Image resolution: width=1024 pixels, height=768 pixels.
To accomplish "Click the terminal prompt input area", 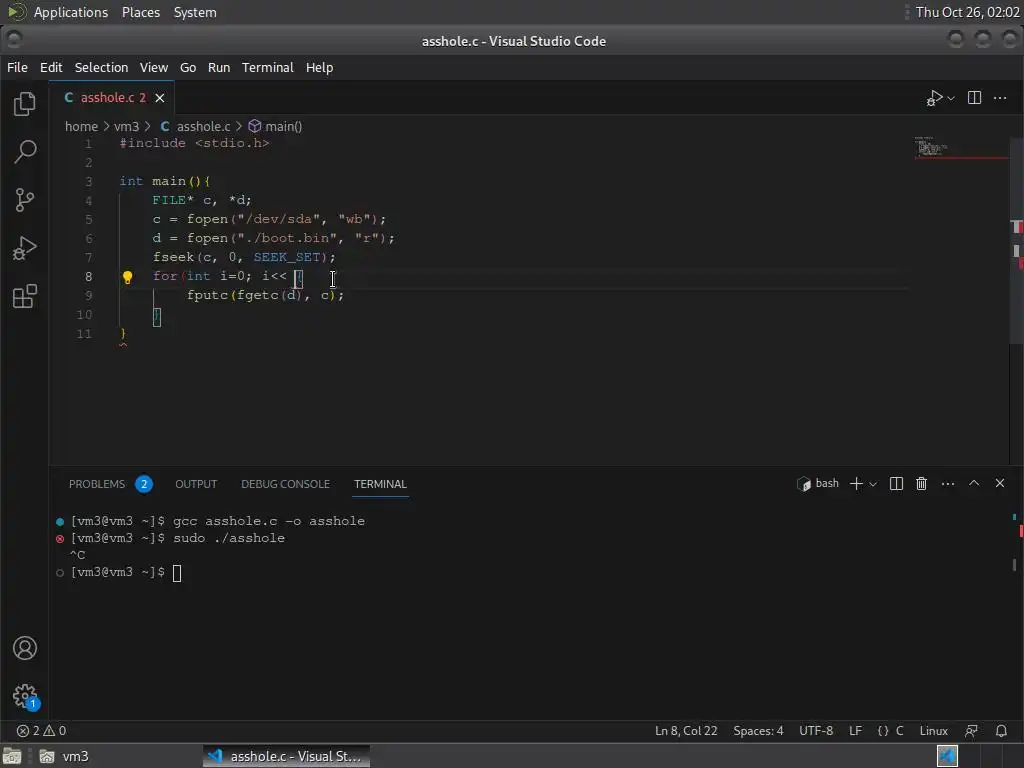I will click(177, 573).
